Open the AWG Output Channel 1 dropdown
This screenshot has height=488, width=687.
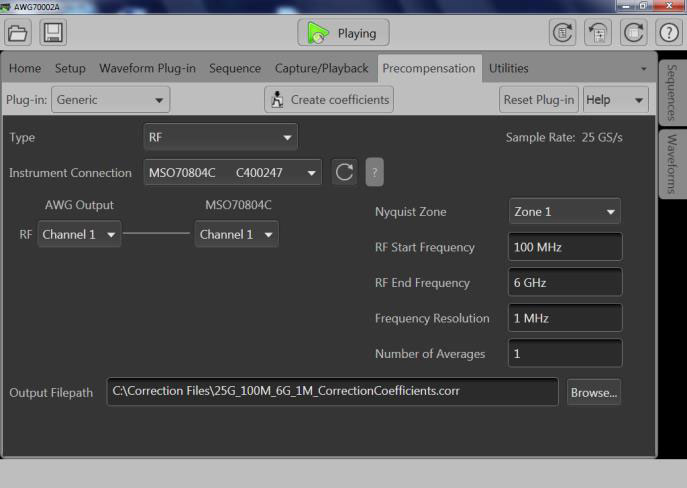79,235
